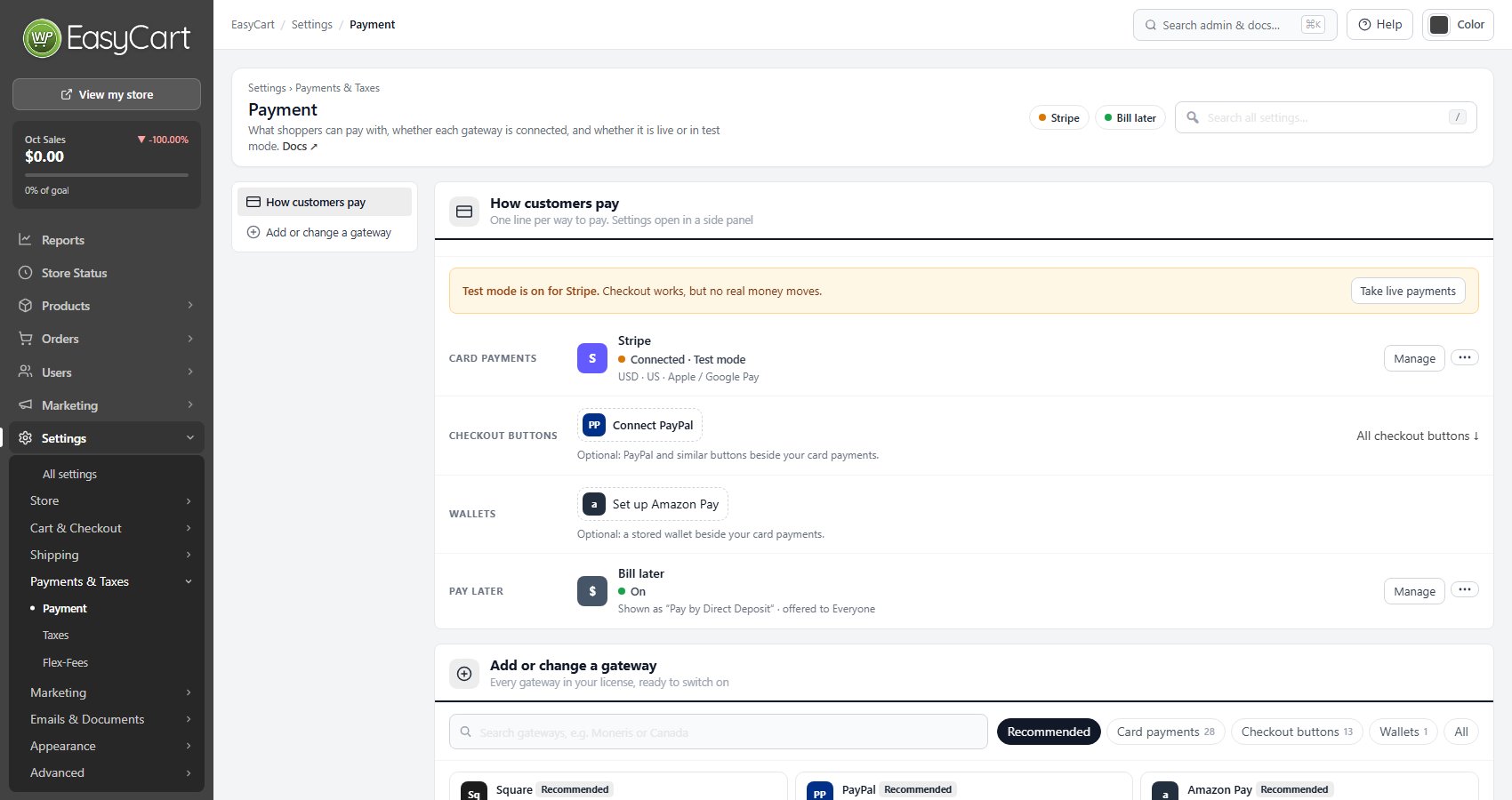Viewport: 1512px width, 800px height.
Task: Click the Bill later status chip in header
Action: pos(1130,117)
